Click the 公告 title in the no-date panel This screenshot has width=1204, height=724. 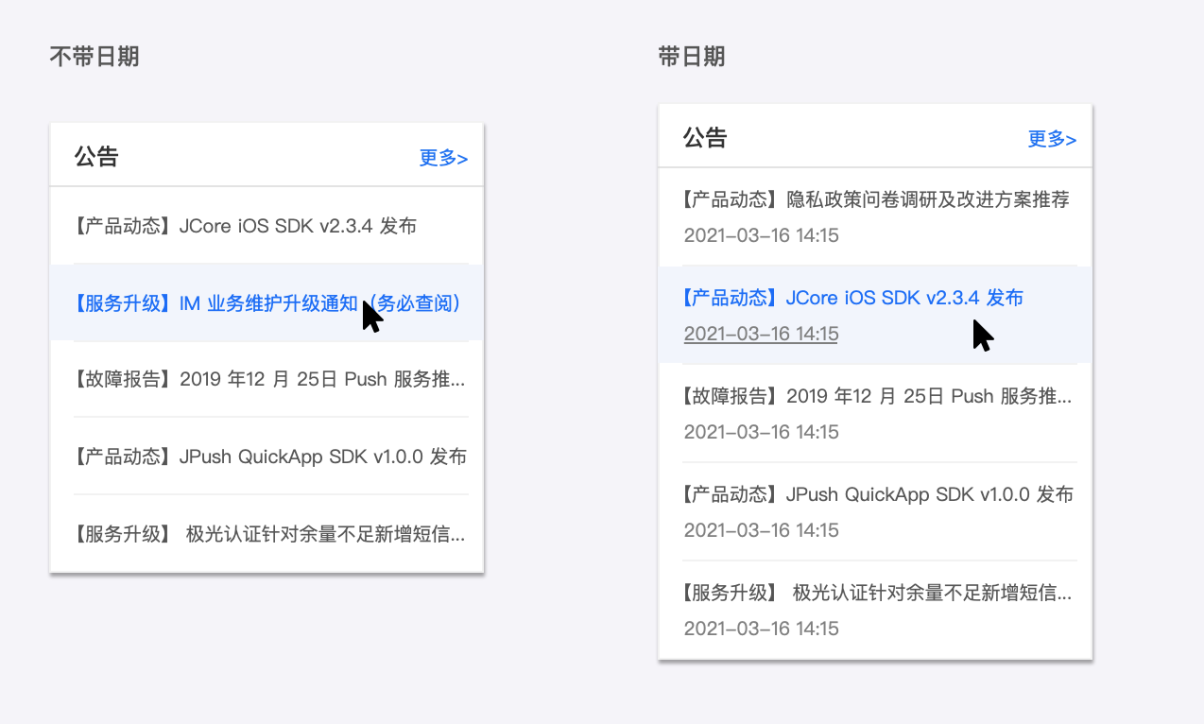click(x=96, y=157)
